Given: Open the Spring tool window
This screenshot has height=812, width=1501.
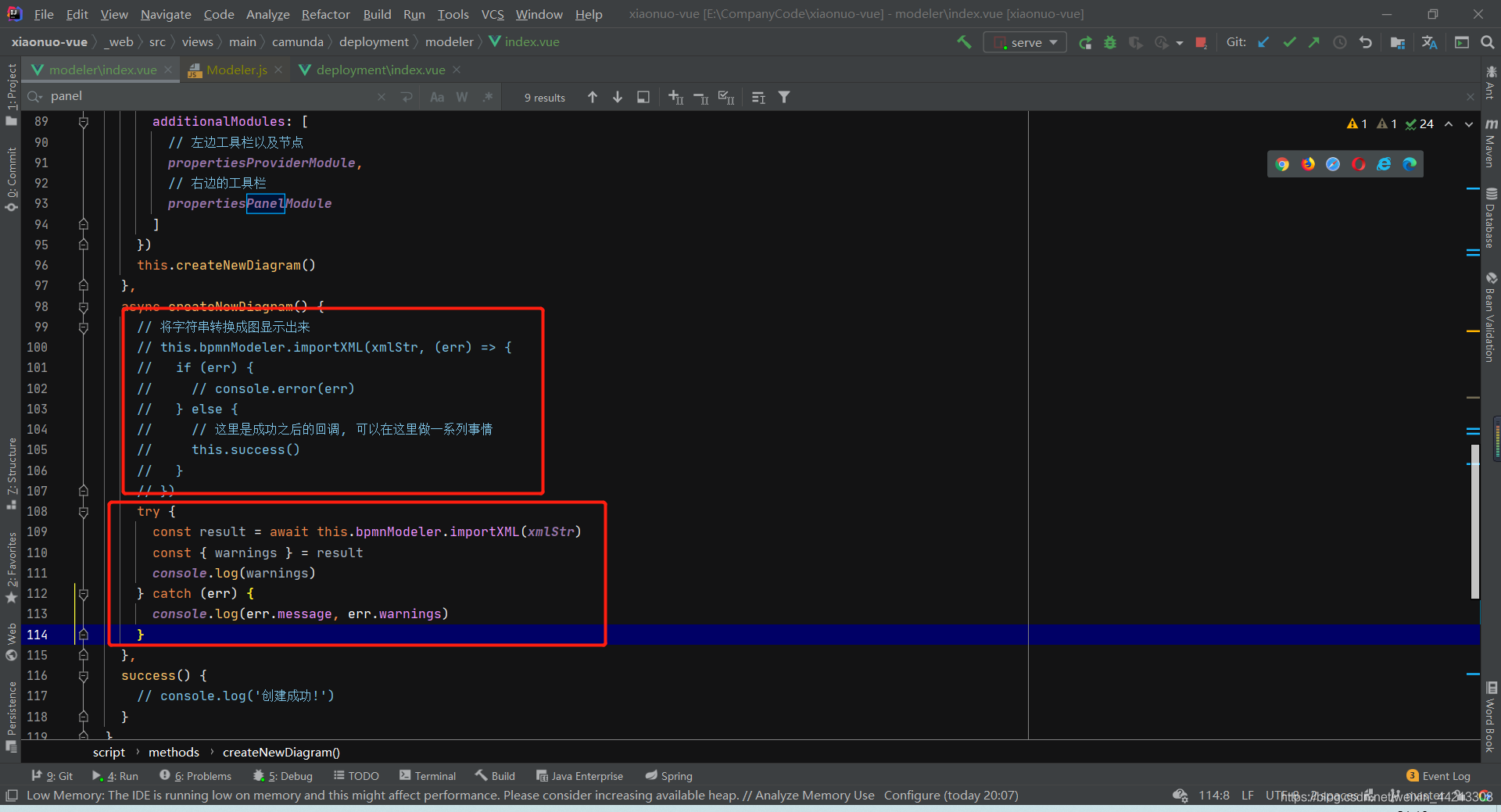Looking at the screenshot, I should coord(669,776).
